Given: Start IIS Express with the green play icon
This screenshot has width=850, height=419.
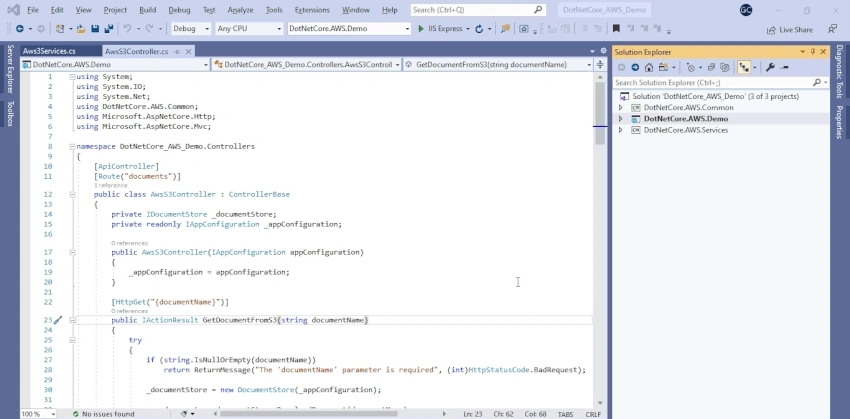Looking at the screenshot, I should [x=421, y=29].
